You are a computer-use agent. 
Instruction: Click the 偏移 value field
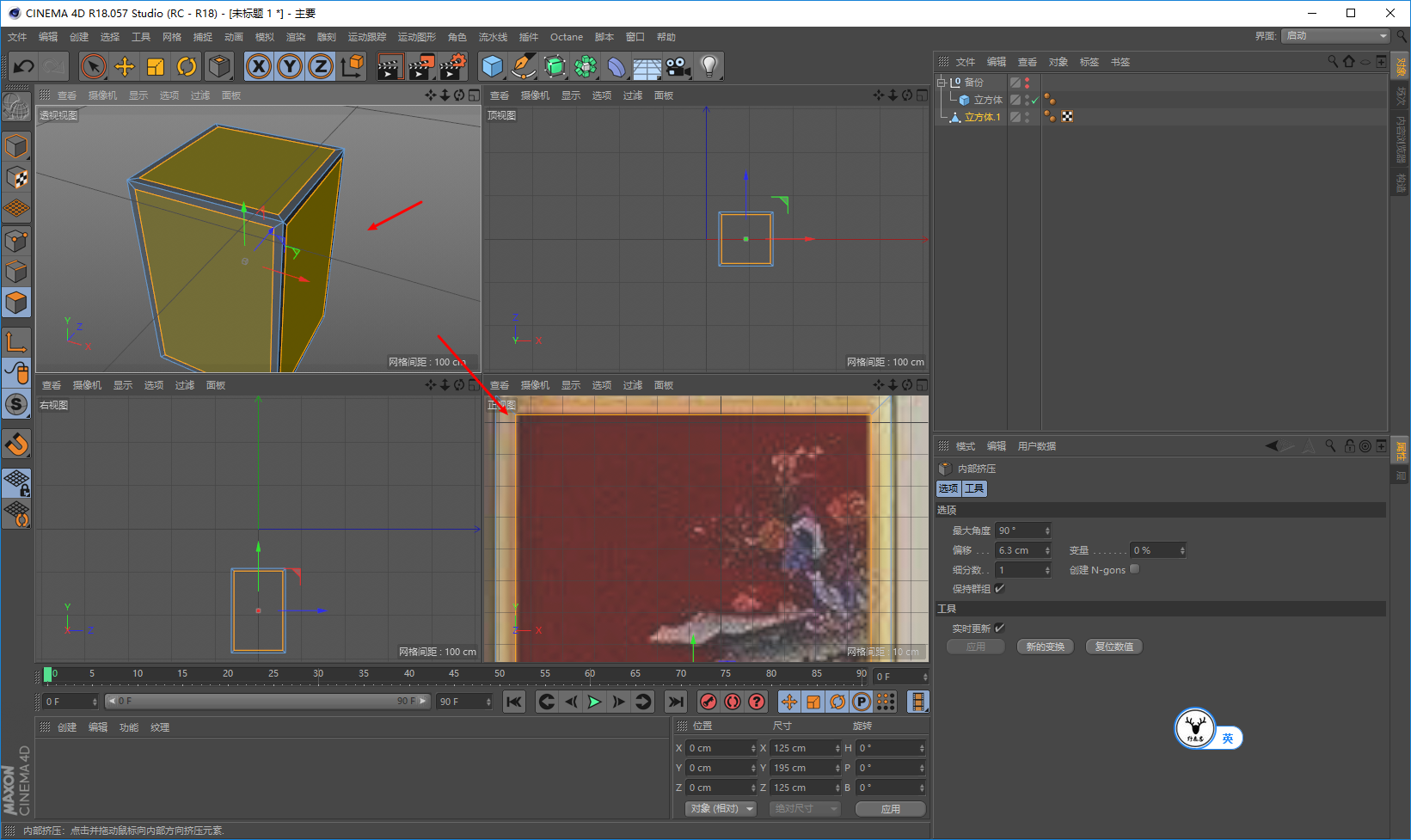[1023, 550]
